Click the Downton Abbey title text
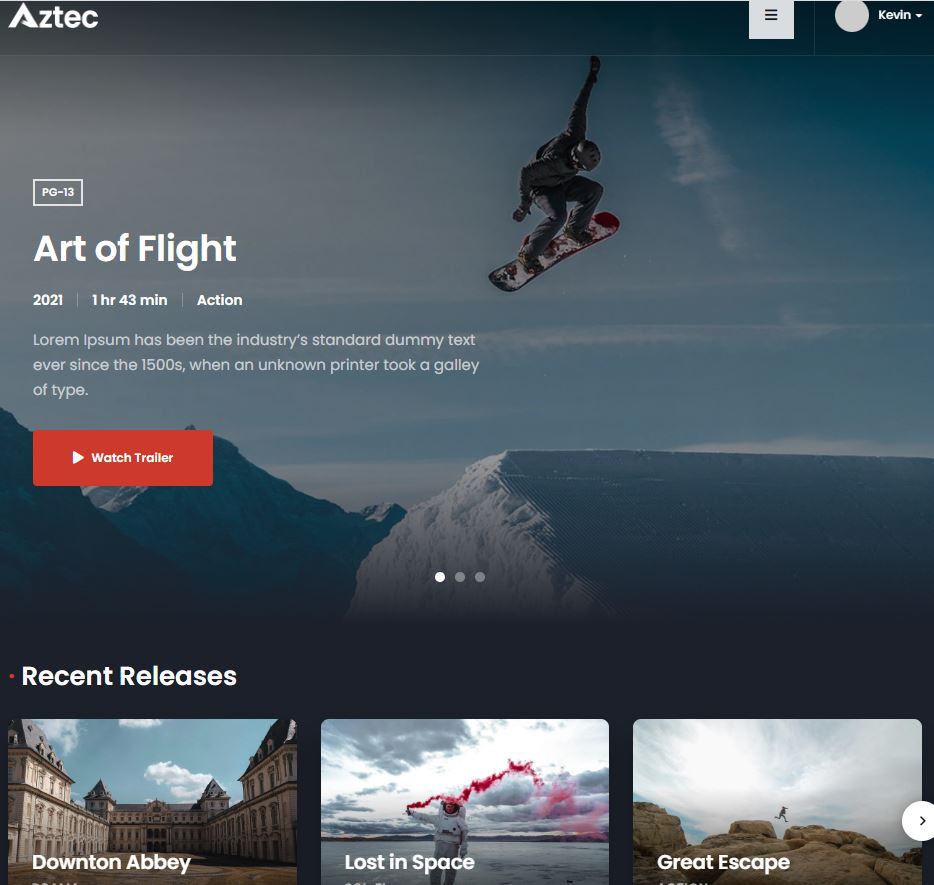The image size is (934, 885). 111,862
